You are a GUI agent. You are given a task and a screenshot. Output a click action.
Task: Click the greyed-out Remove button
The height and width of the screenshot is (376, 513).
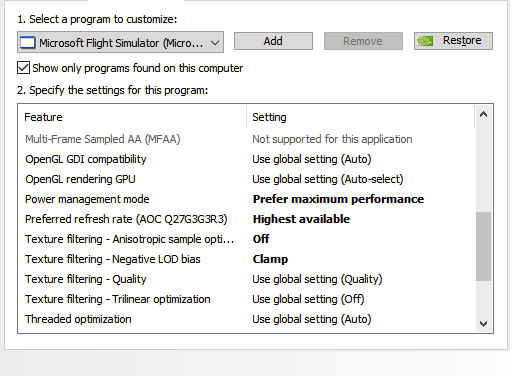(x=363, y=41)
